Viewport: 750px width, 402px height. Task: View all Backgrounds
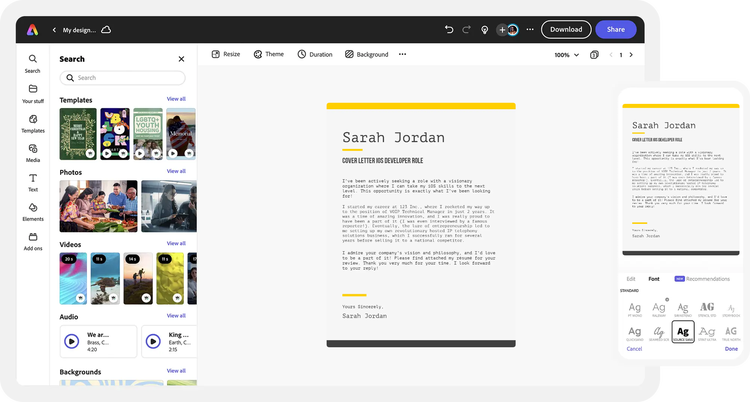click(x=176, y=371)
